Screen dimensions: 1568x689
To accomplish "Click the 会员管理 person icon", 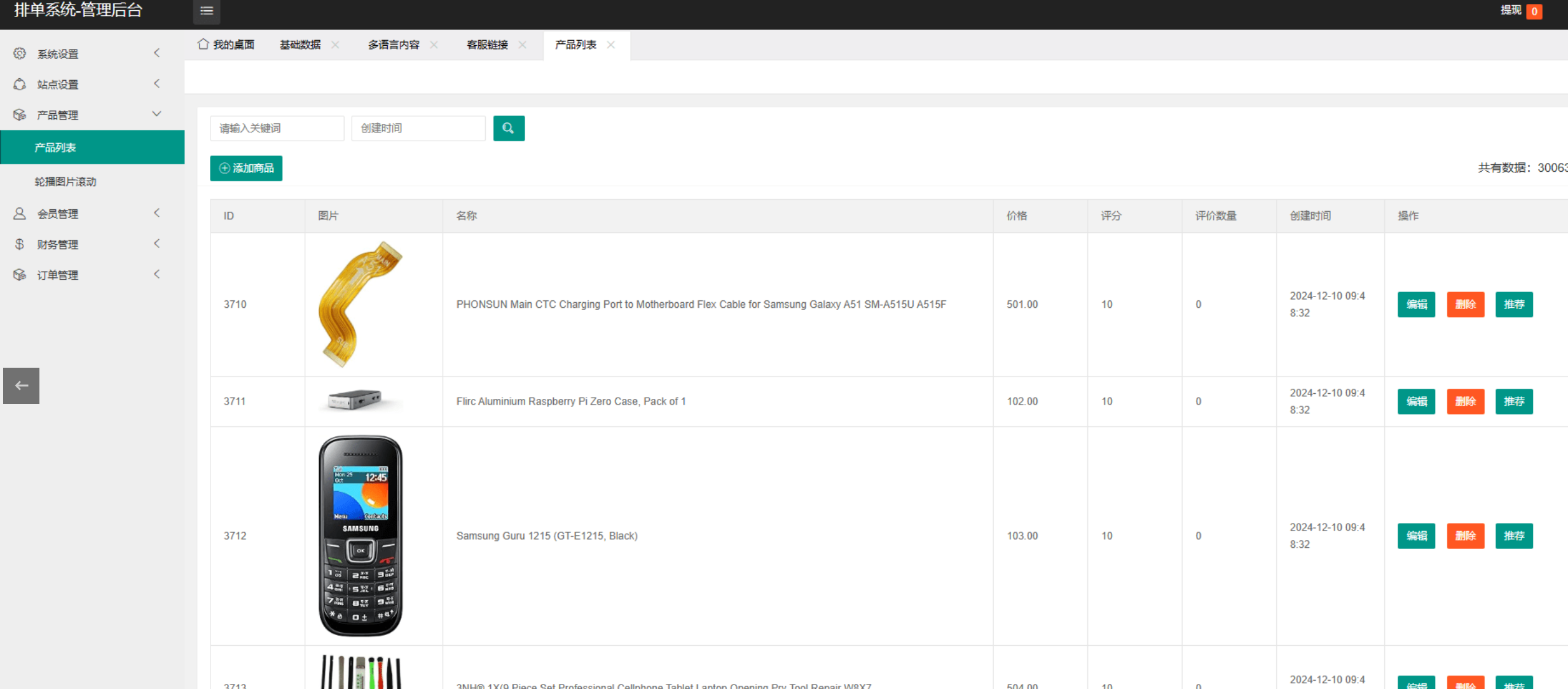I will [x=20, y=213].
